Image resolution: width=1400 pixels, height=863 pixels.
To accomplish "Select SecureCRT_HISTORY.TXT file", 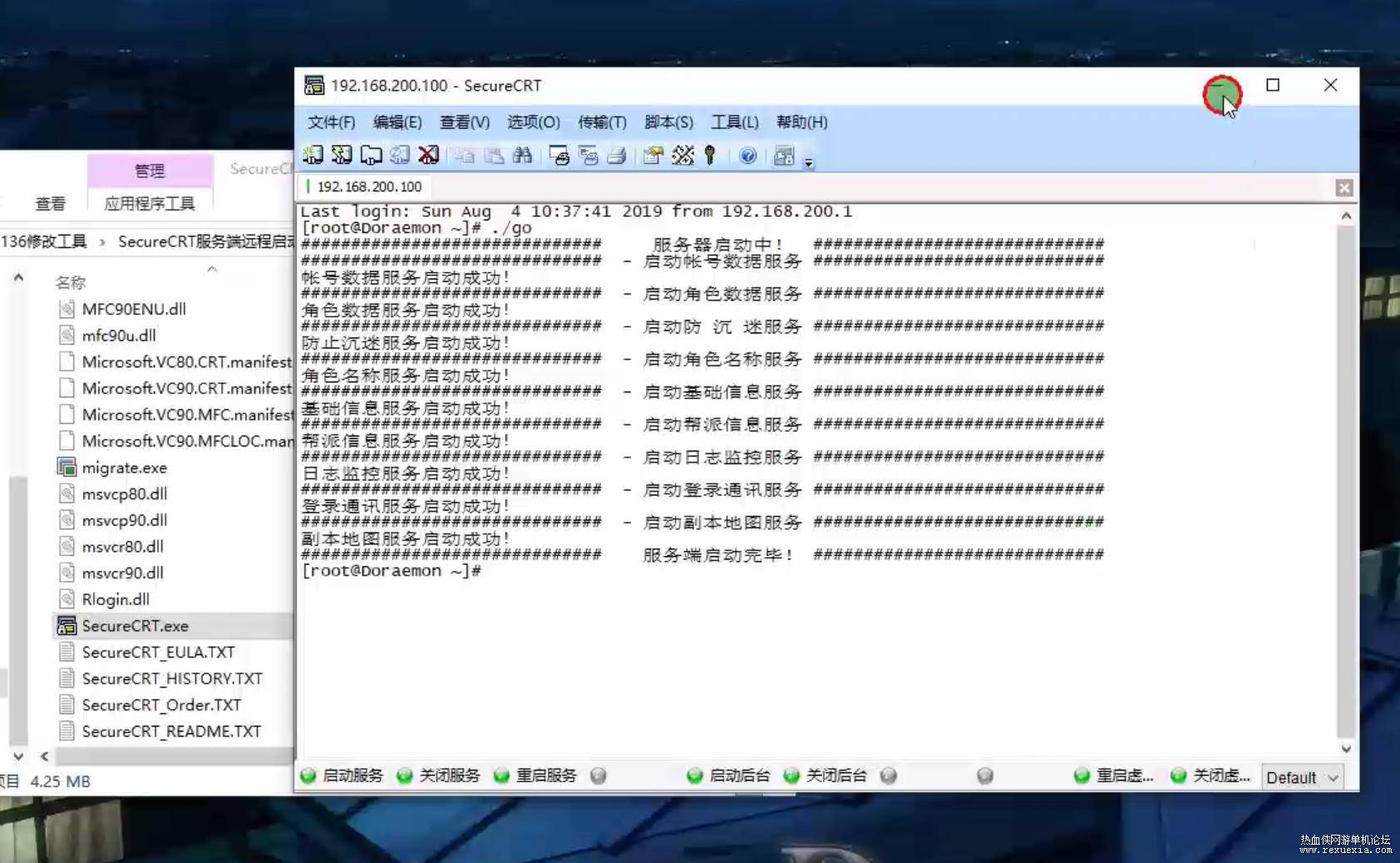I will pyautogui.click(x=160, y=679).
